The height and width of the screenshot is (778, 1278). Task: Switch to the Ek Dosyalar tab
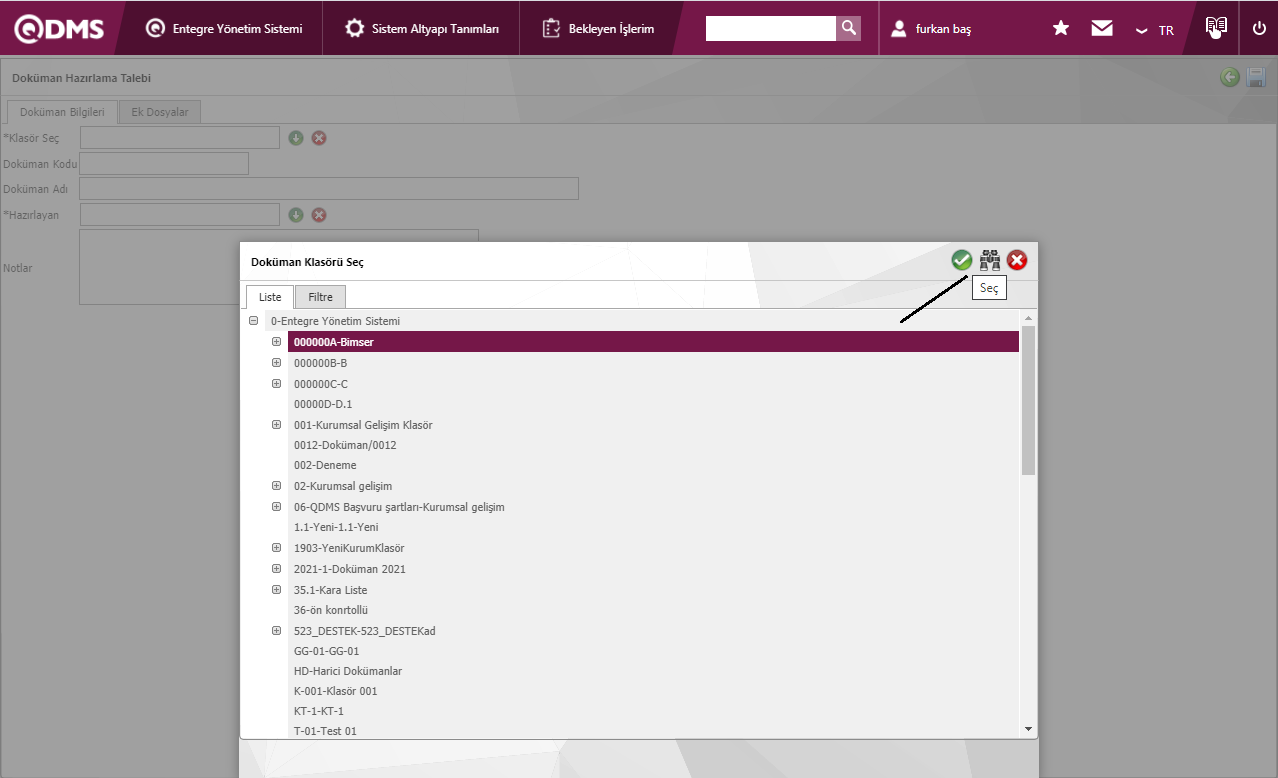pos(160,112)
